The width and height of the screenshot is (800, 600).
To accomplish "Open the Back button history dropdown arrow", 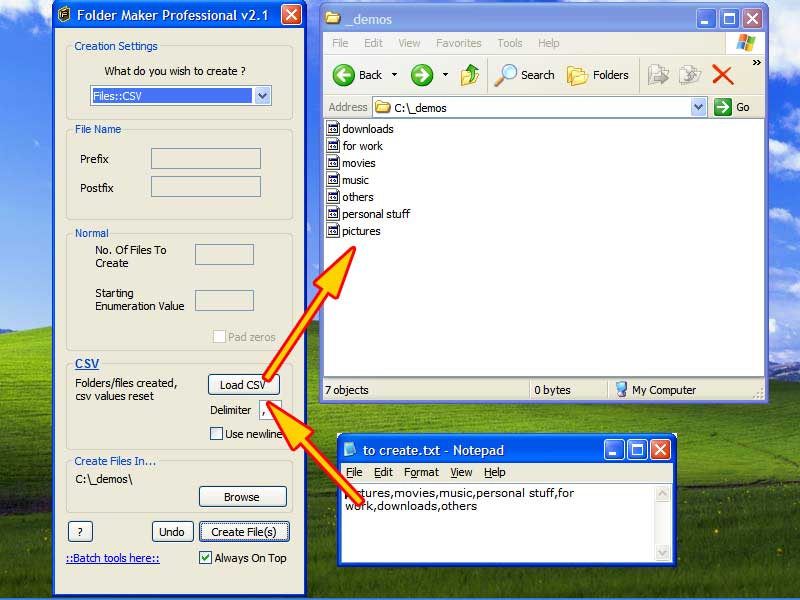I will [x=394, y=75].
